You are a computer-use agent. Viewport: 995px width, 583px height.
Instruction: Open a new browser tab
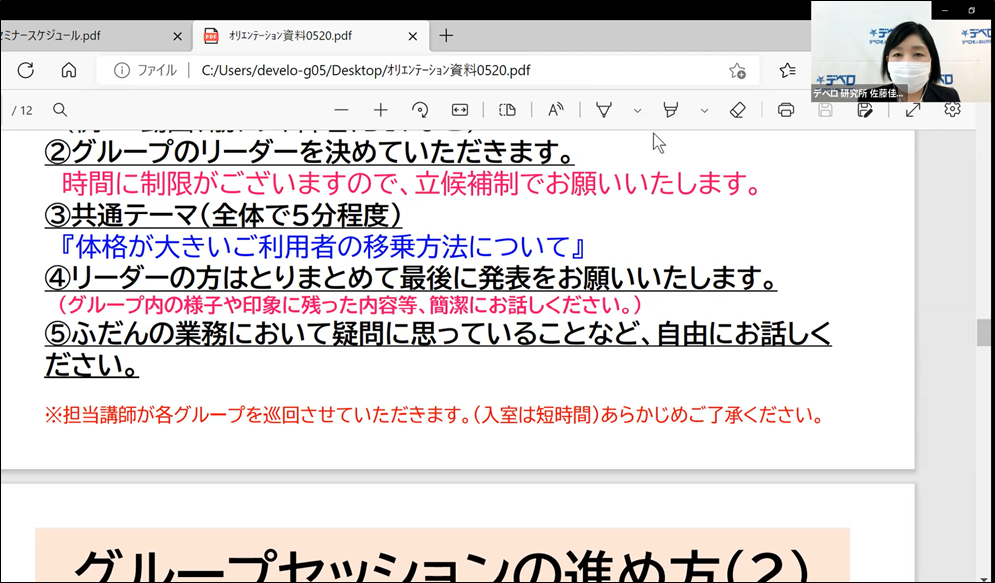446,36
